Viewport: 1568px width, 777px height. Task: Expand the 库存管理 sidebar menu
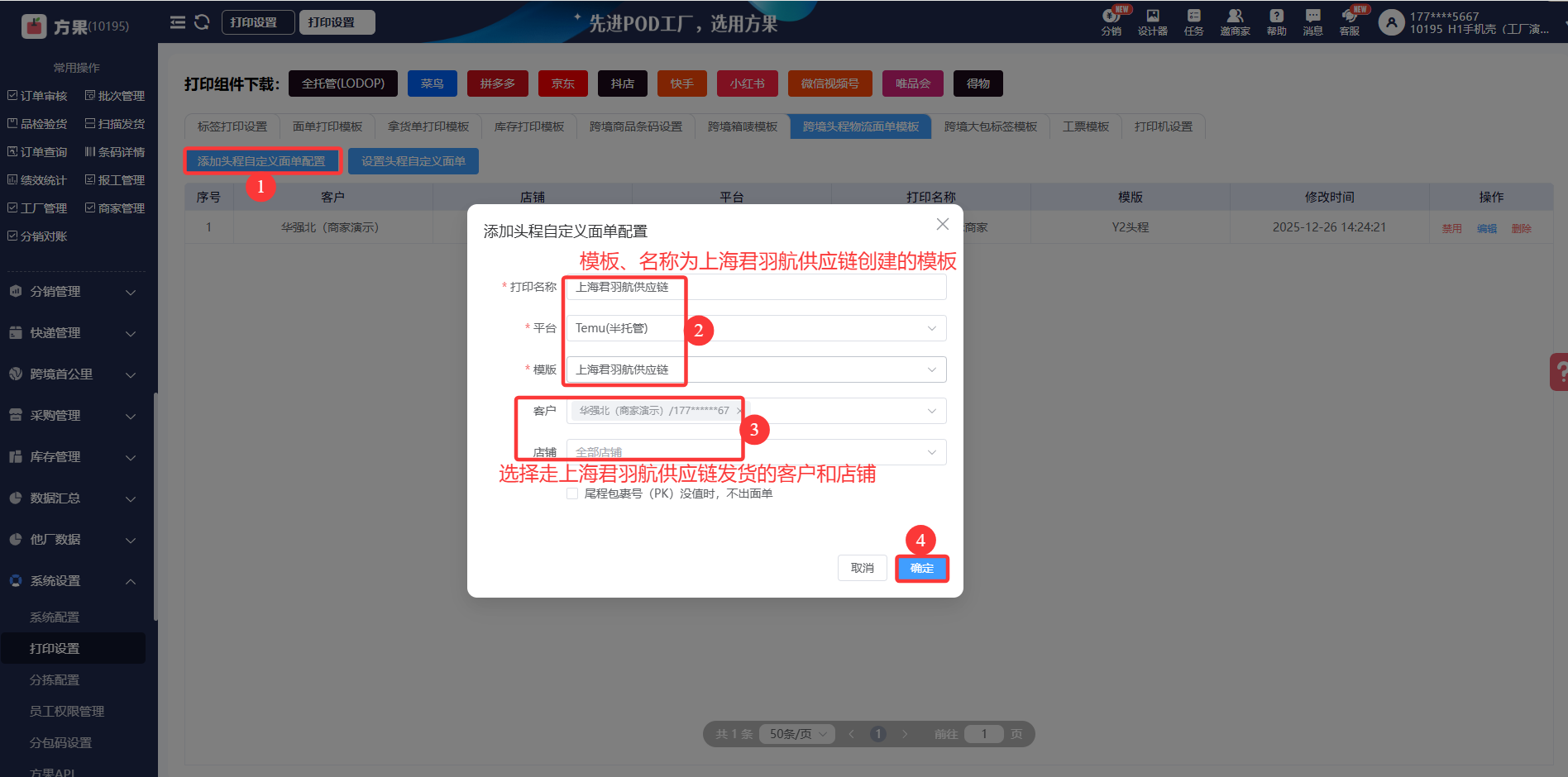[x=73, y=457]
